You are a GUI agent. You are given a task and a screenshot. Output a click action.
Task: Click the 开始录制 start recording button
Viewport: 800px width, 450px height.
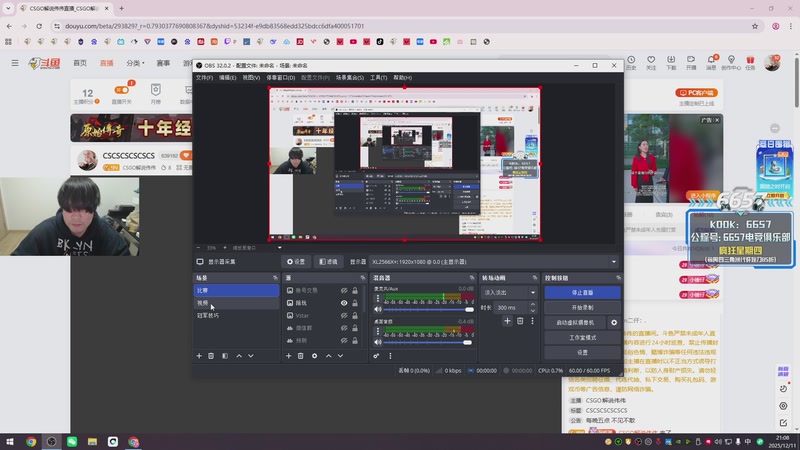pos(582,308)
